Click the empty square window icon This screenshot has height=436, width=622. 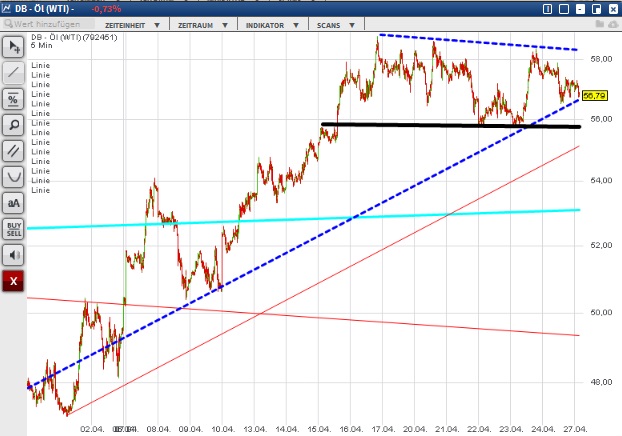tap(564, 9)
